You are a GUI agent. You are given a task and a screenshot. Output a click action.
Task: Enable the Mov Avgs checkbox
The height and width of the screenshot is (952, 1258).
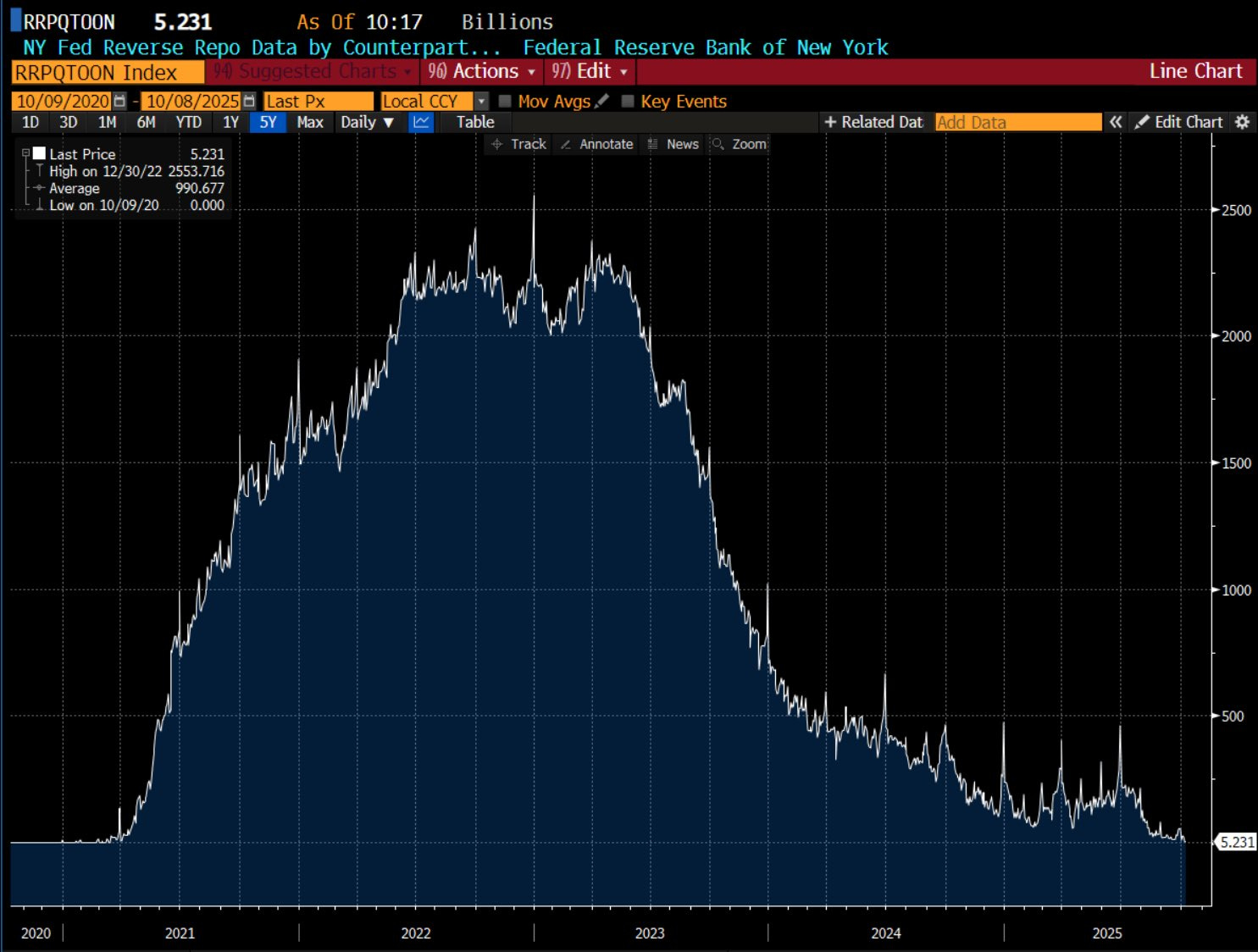tap(505, 102)
